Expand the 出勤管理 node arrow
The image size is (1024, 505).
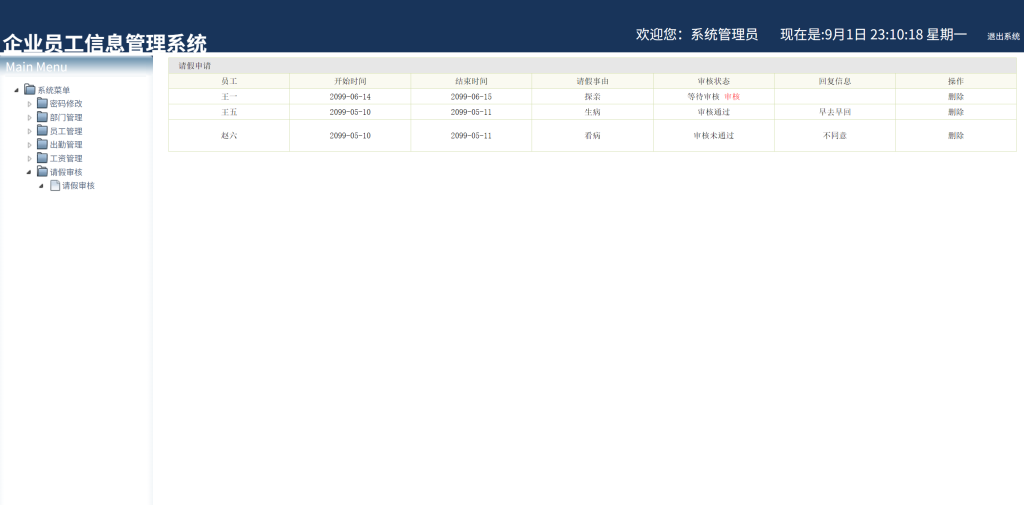point(29,145)
